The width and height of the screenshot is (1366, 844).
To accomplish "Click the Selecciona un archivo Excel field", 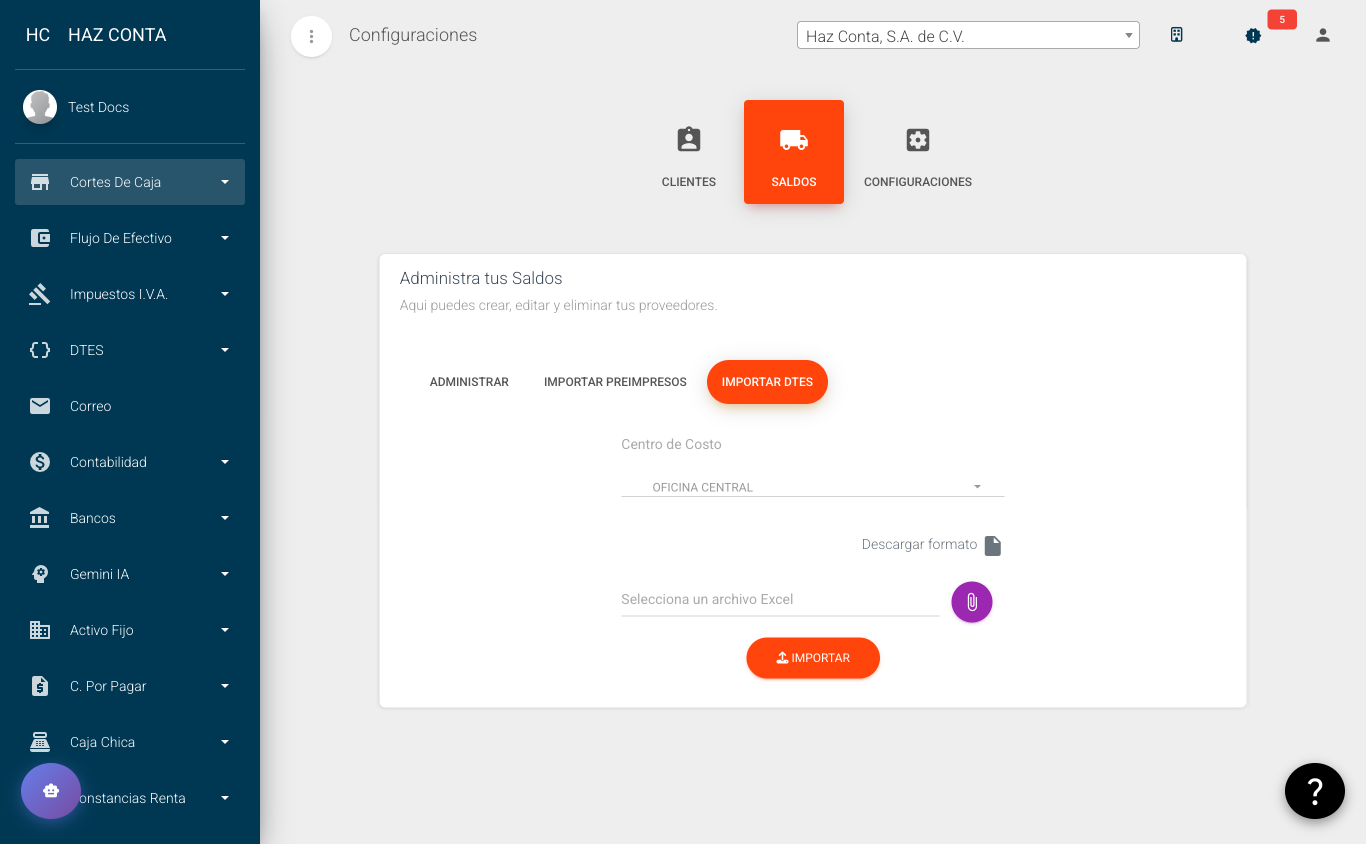I will pos(779,600).
